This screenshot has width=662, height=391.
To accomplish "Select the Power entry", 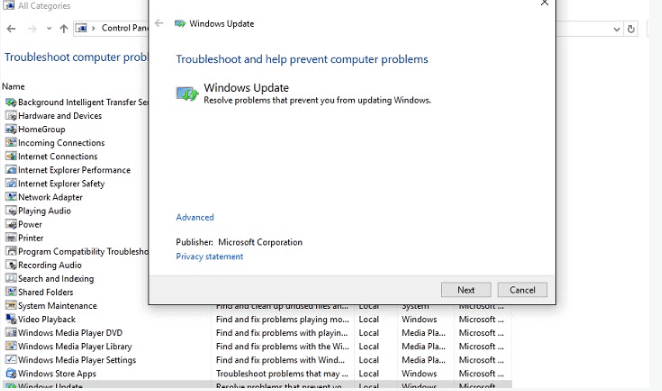I will 30,224.
